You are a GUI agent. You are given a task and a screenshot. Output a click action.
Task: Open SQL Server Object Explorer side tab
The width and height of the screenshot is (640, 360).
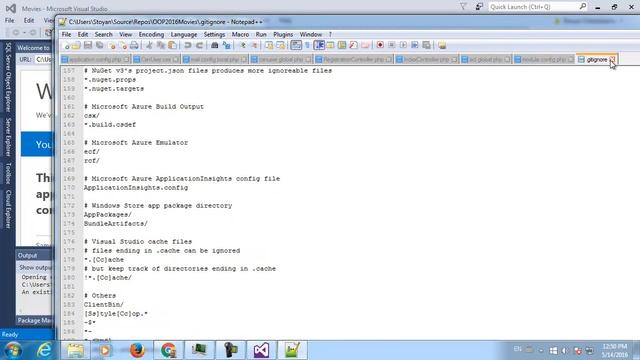(x=8, y=77)
